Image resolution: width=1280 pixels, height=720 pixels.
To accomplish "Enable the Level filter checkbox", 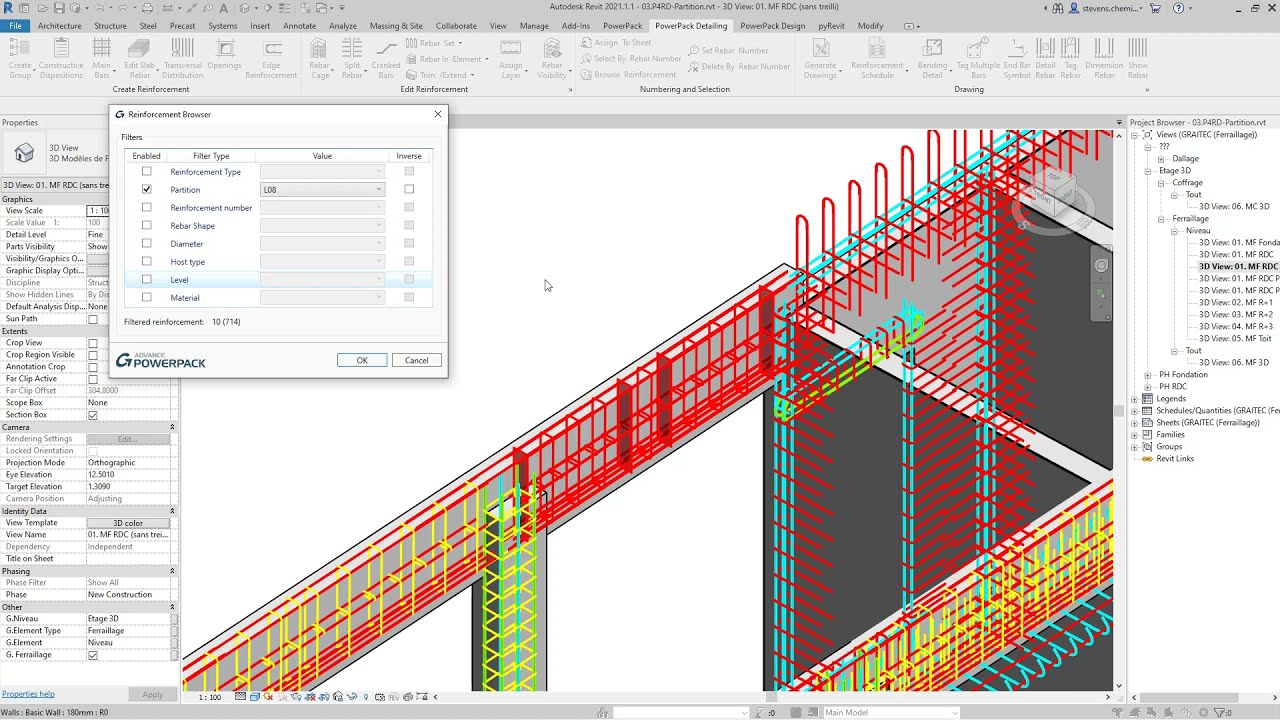I will tap(147, 280).
